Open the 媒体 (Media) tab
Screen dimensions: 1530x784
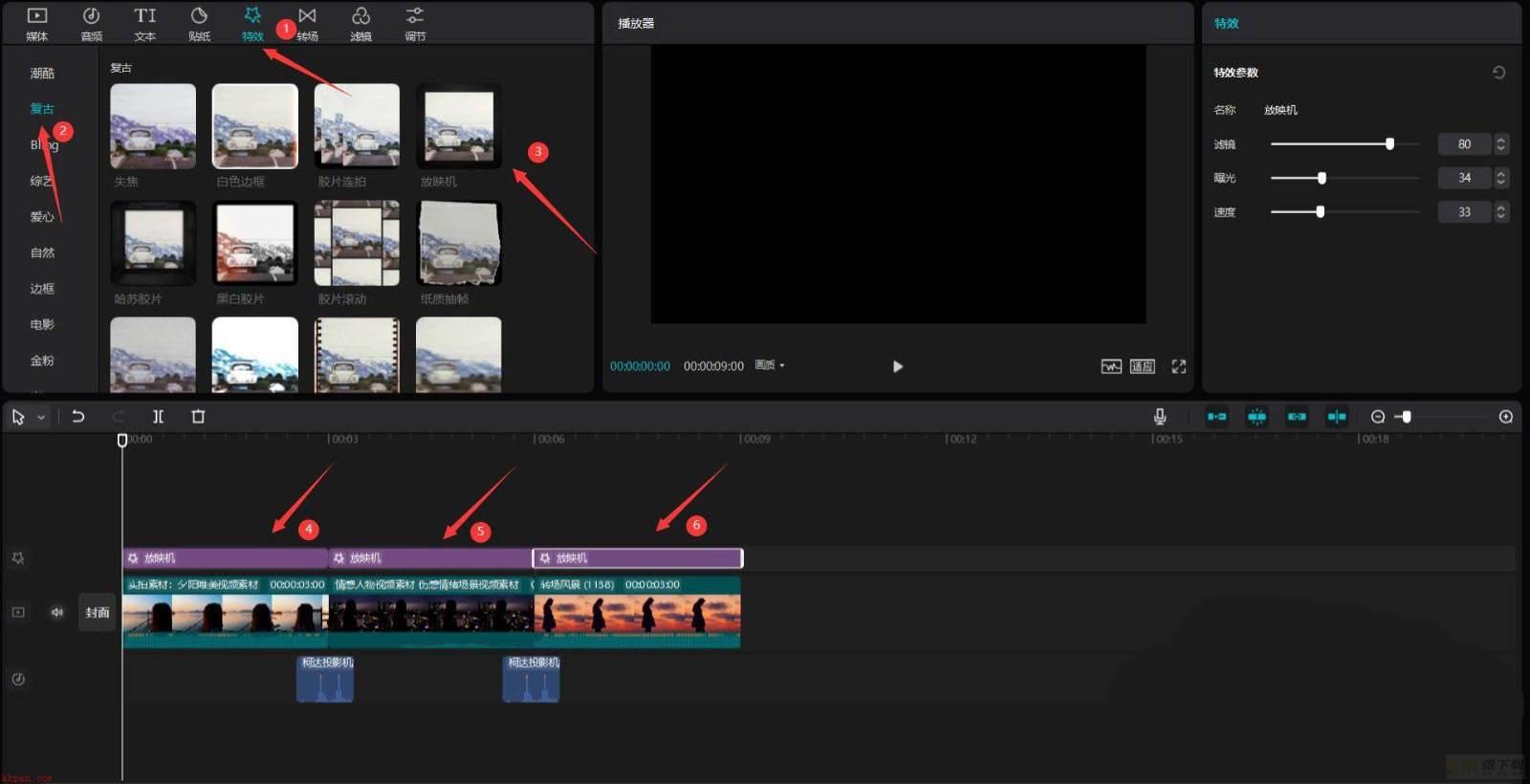[36, 24]
